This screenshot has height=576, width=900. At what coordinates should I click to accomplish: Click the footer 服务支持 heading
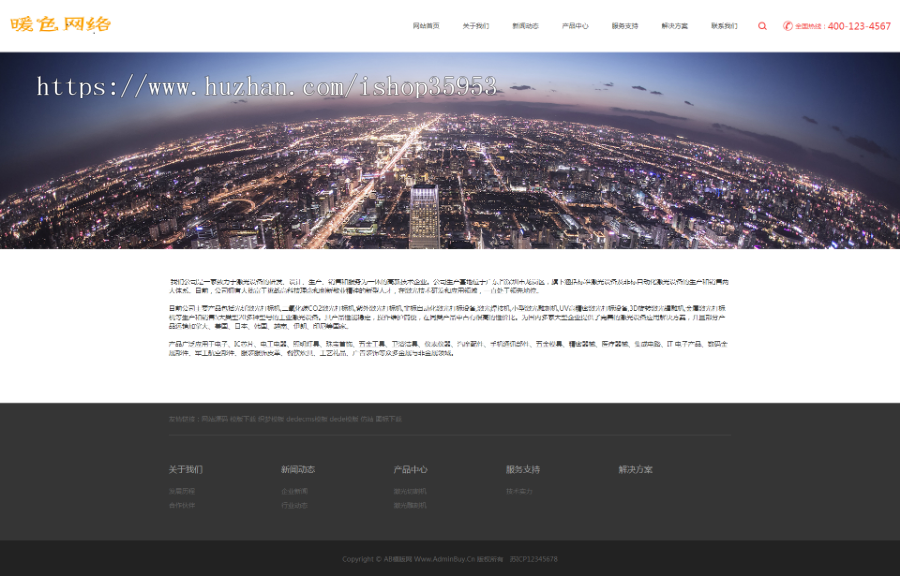[523, 469]
